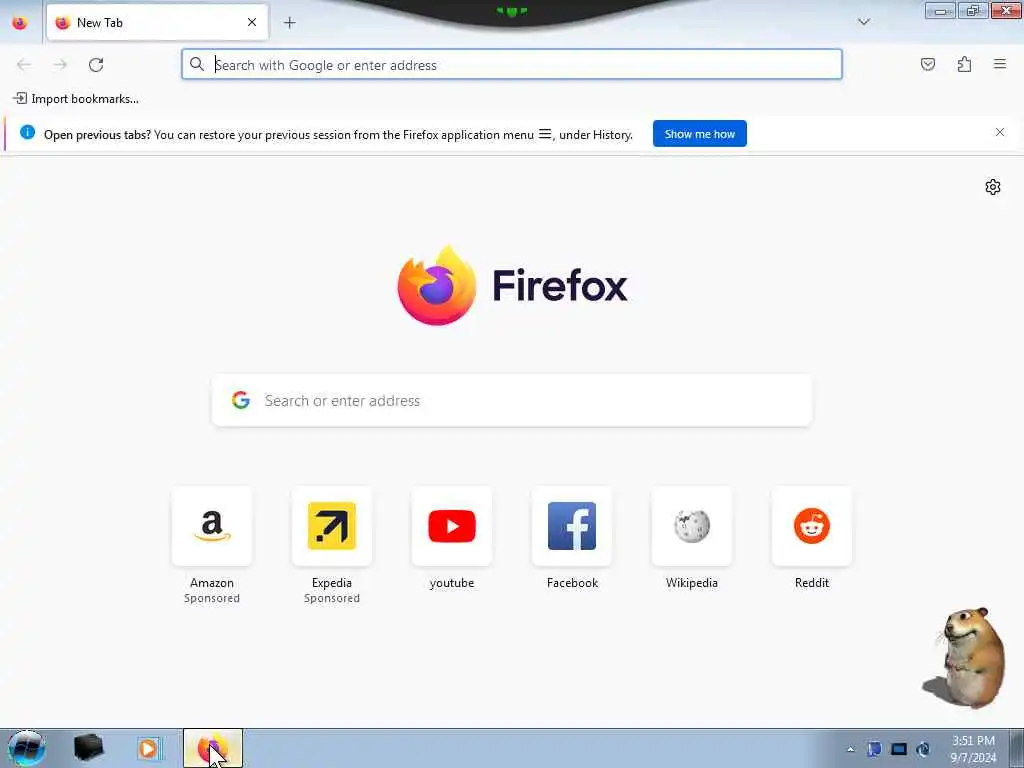
Task: Open the Amazon sponsored shortcut
Action: click(212, 526)
